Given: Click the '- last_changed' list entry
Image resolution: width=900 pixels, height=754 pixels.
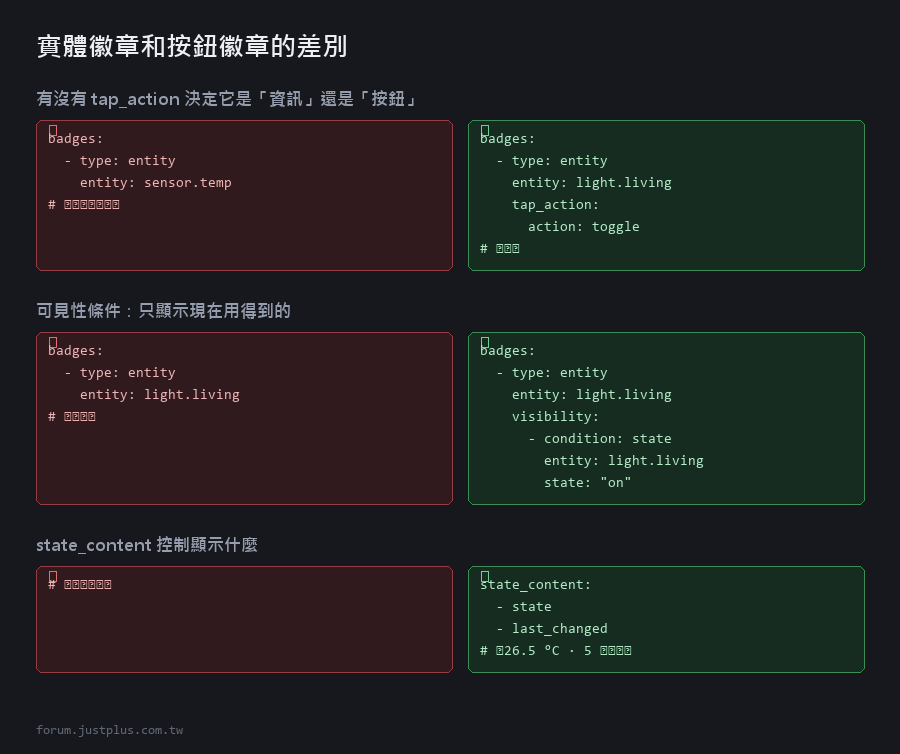Looking at the screenshot, I should pyautogui.click(x=552, y=629).
